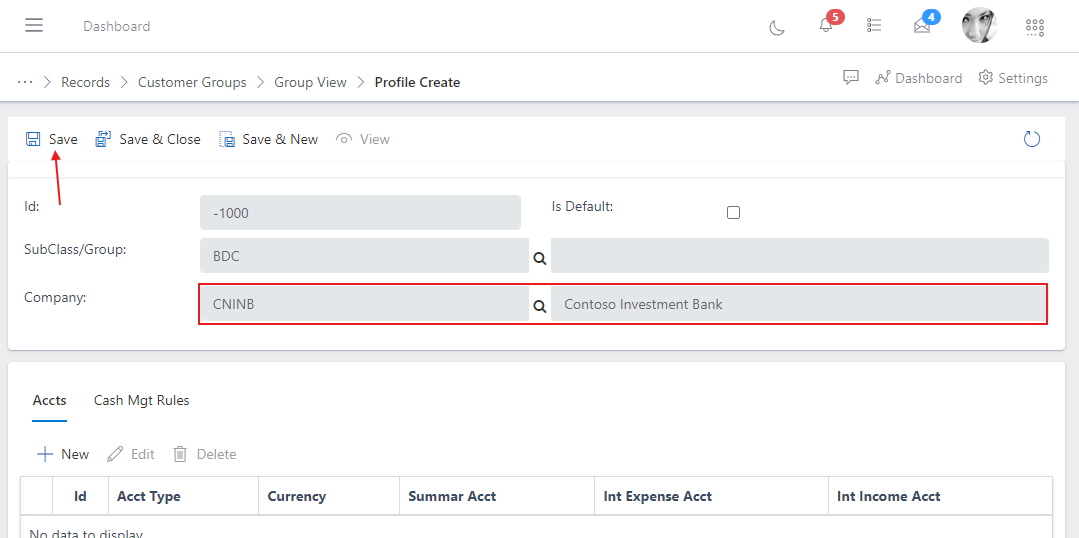The image size is (1079, 538).
Task: Switch to the Accts tab
Action: (50, 400)
